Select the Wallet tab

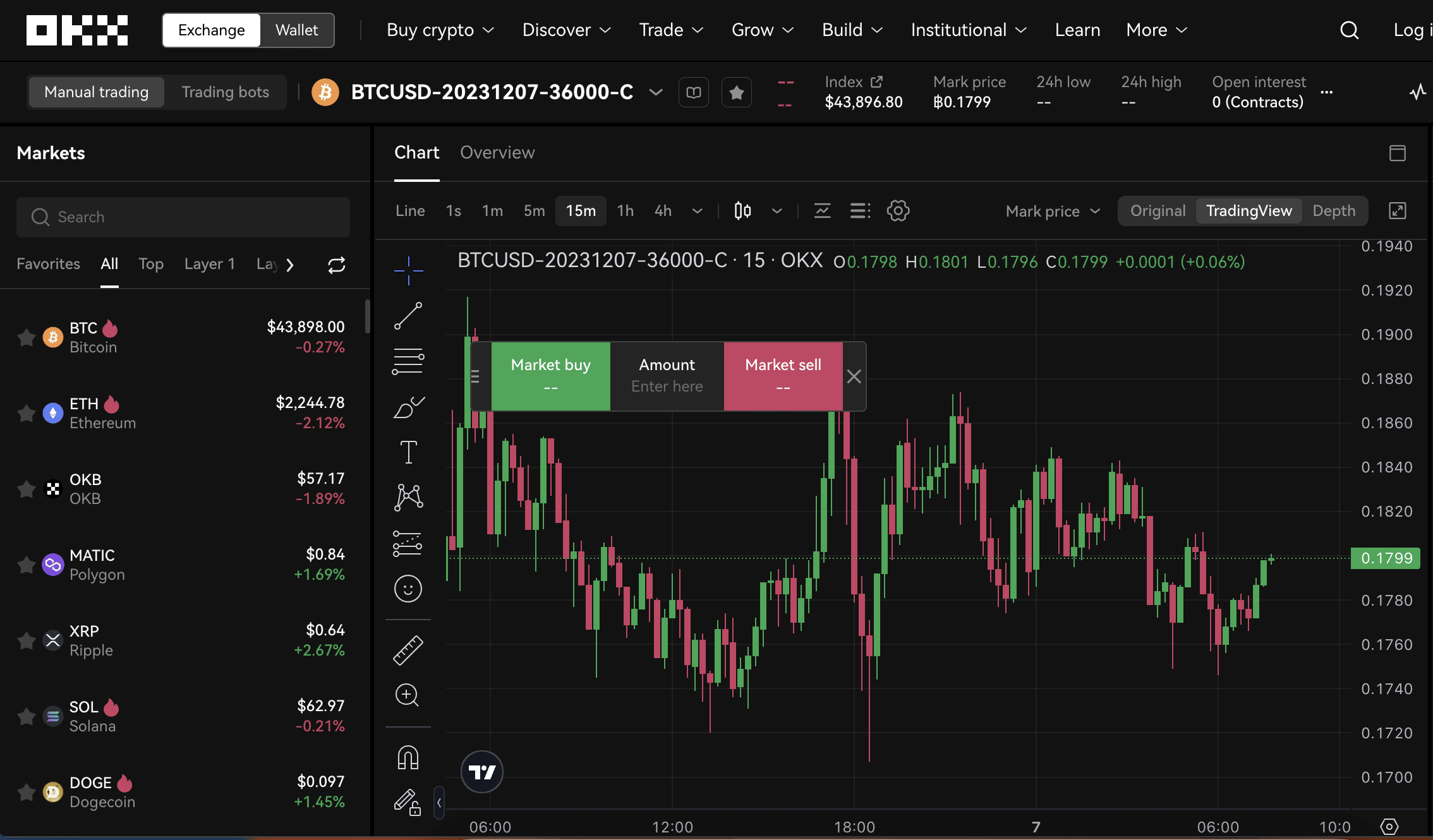pos(296,30)
